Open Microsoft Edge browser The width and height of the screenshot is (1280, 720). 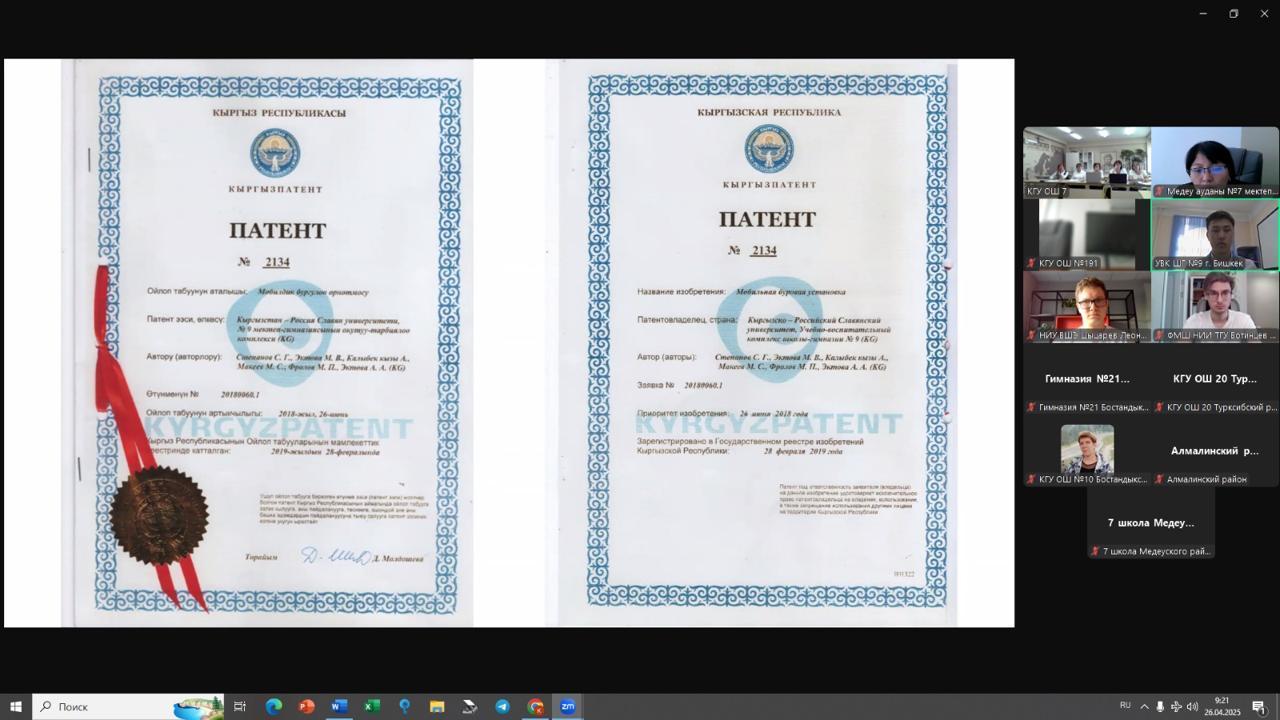coord(273,706)
